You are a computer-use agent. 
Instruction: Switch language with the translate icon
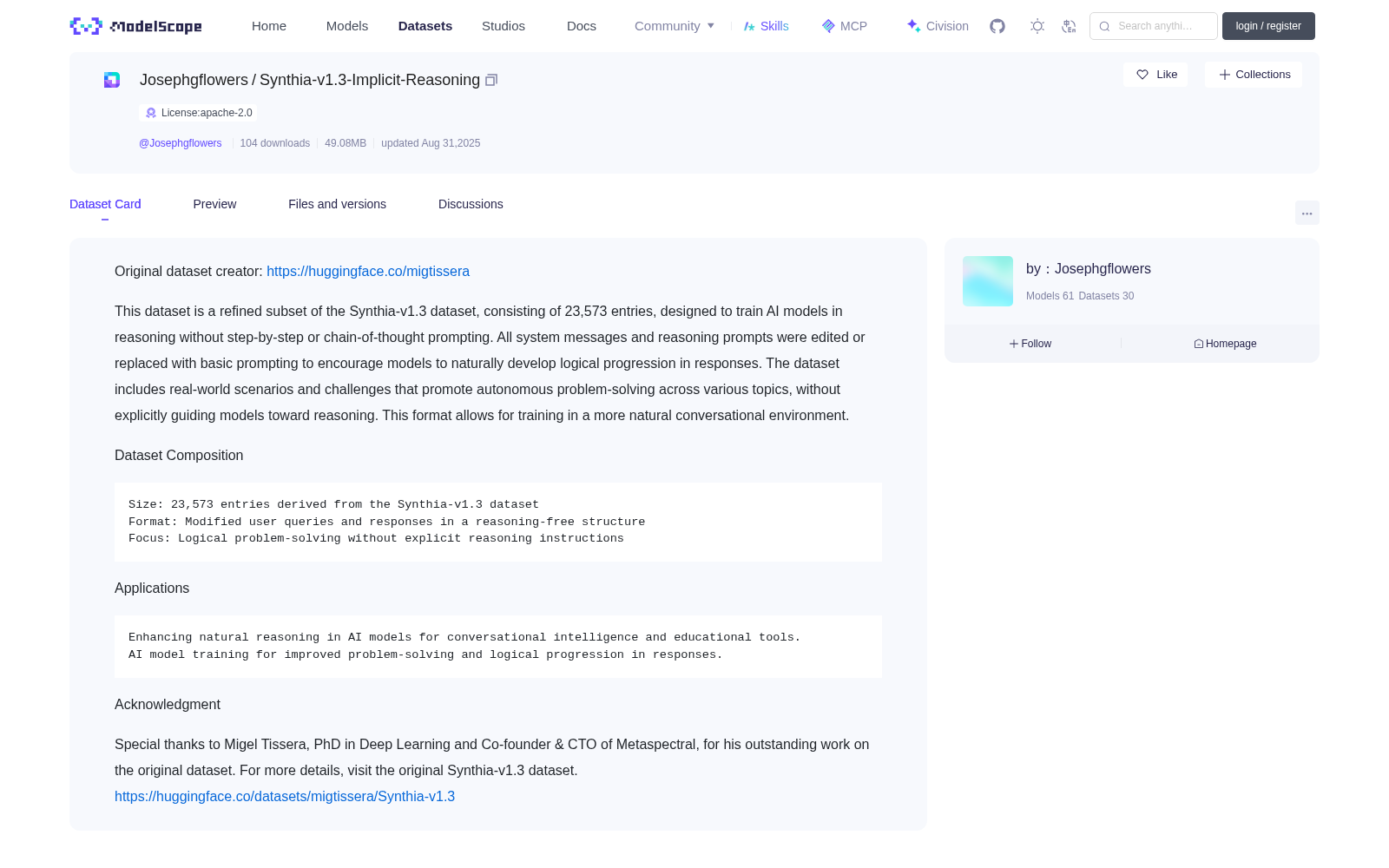click(1070, 26)
